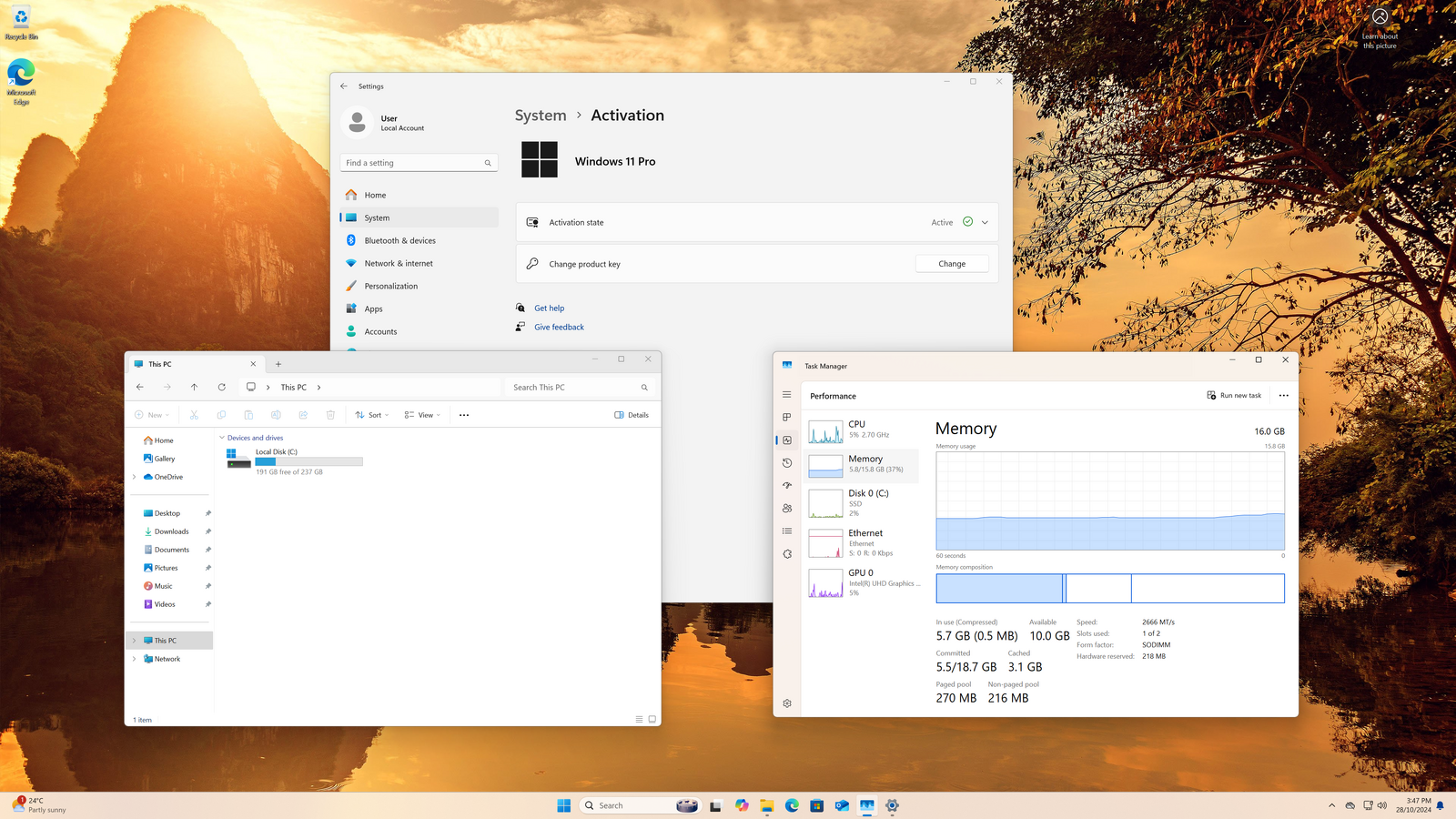Expand This PC tree node in navigation pane
Viewport: 1456px width, 819px height.
135,641
